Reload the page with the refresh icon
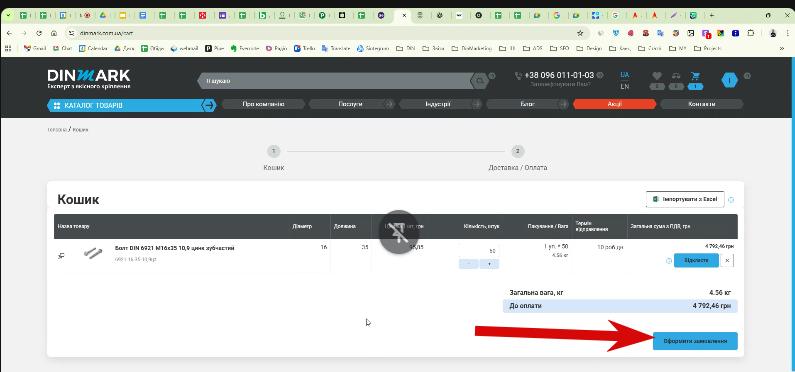Image resolution: width=795 pixels, height=372 pixels. pos(39,33)
